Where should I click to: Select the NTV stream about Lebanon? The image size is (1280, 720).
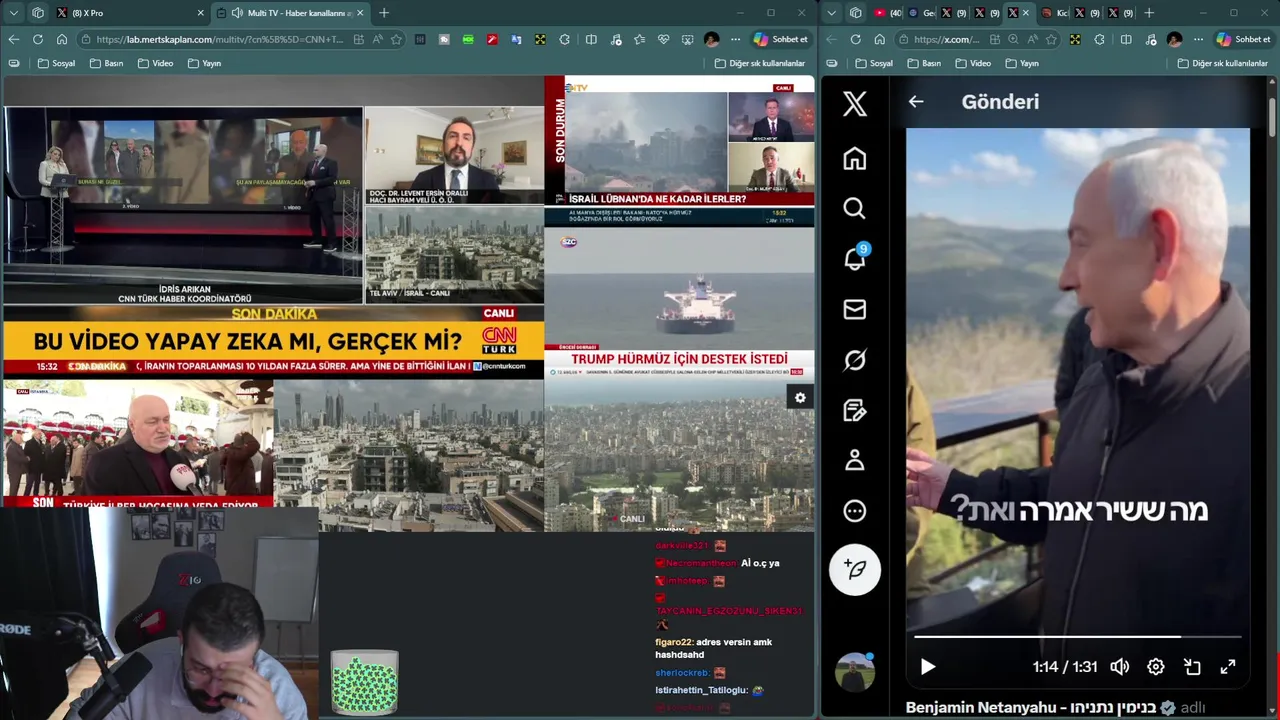tap(680, 152)
